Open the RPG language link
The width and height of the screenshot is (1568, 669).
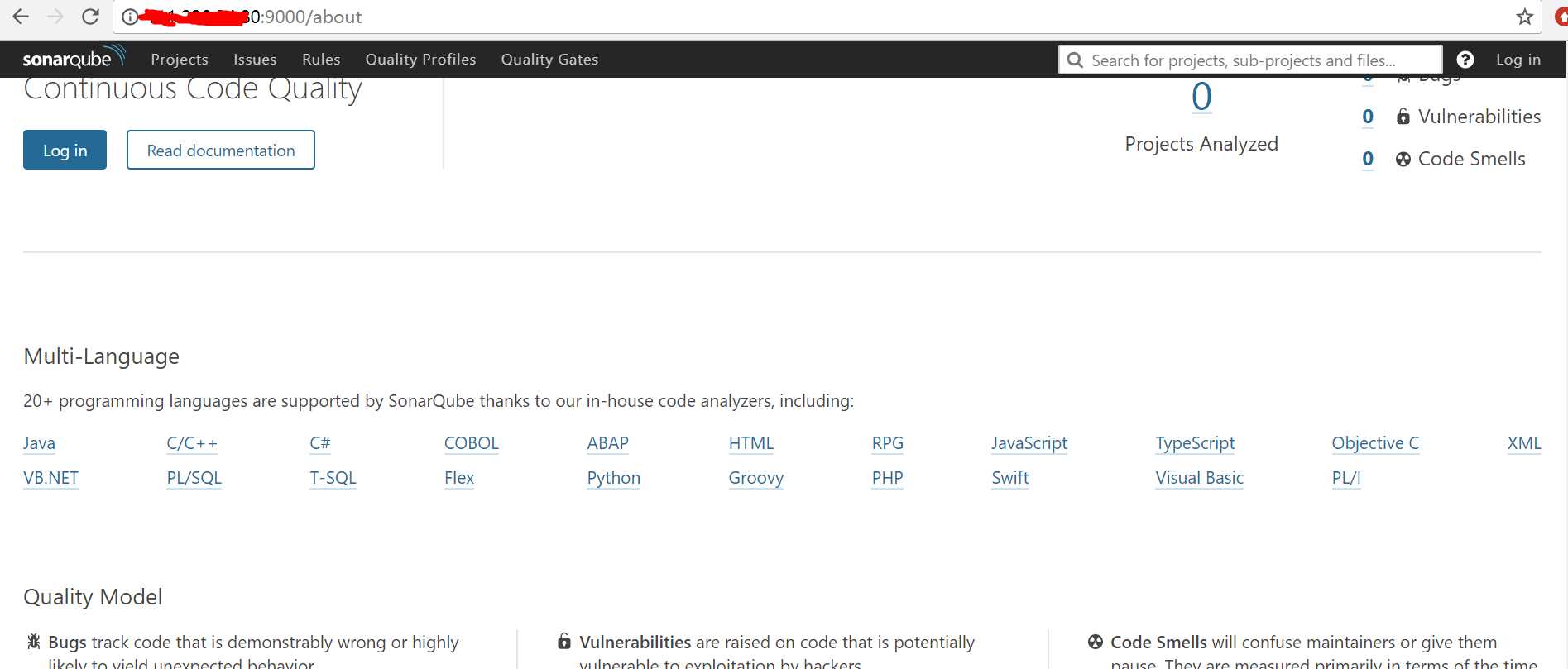pyautogui.click(x=887, y=443)
